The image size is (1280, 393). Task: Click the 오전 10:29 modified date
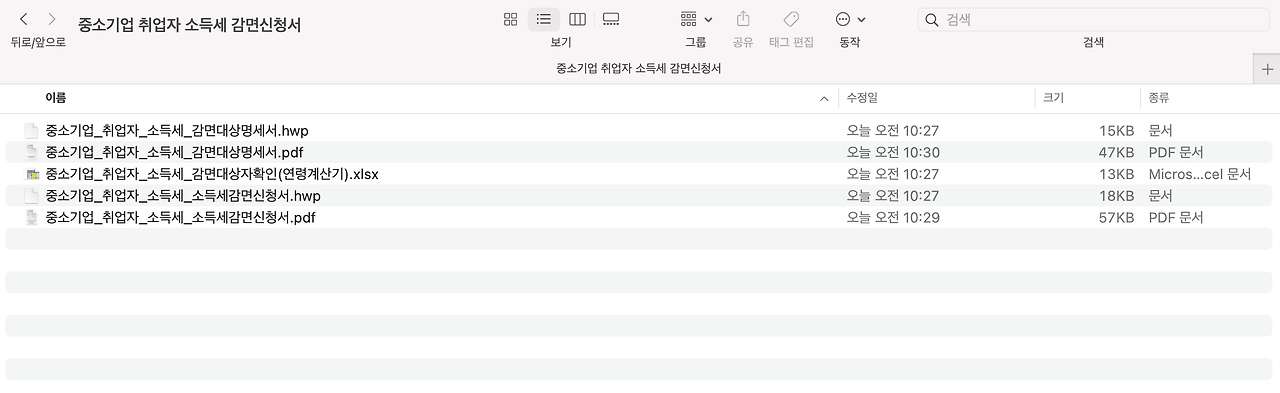pos(893,217)
